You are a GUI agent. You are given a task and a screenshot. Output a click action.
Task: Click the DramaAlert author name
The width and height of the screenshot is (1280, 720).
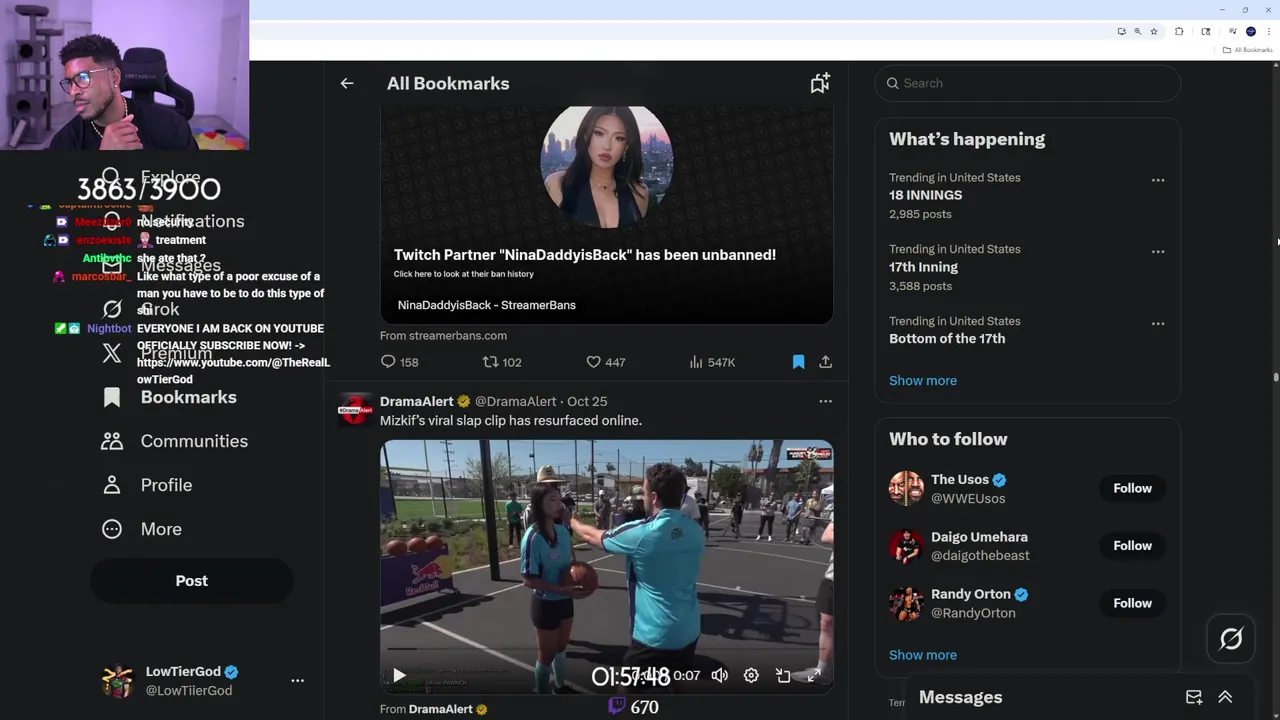[417, 401]
